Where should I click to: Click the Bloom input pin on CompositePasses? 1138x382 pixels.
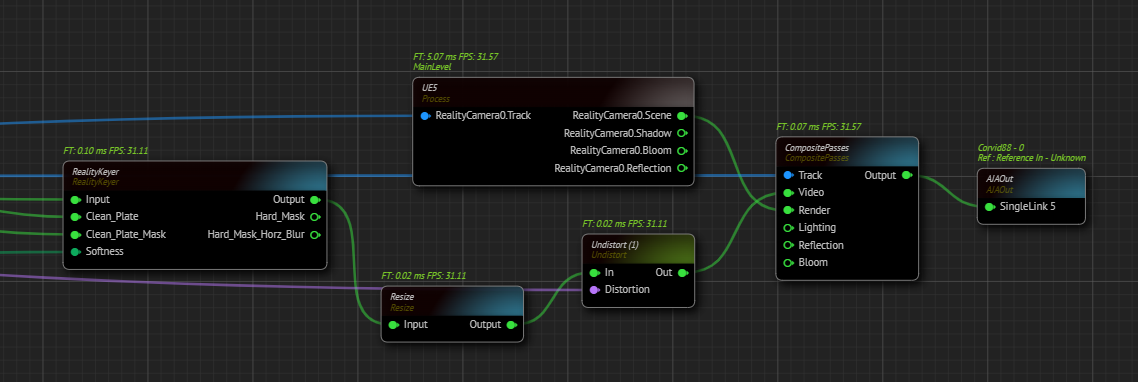point(788,262)
